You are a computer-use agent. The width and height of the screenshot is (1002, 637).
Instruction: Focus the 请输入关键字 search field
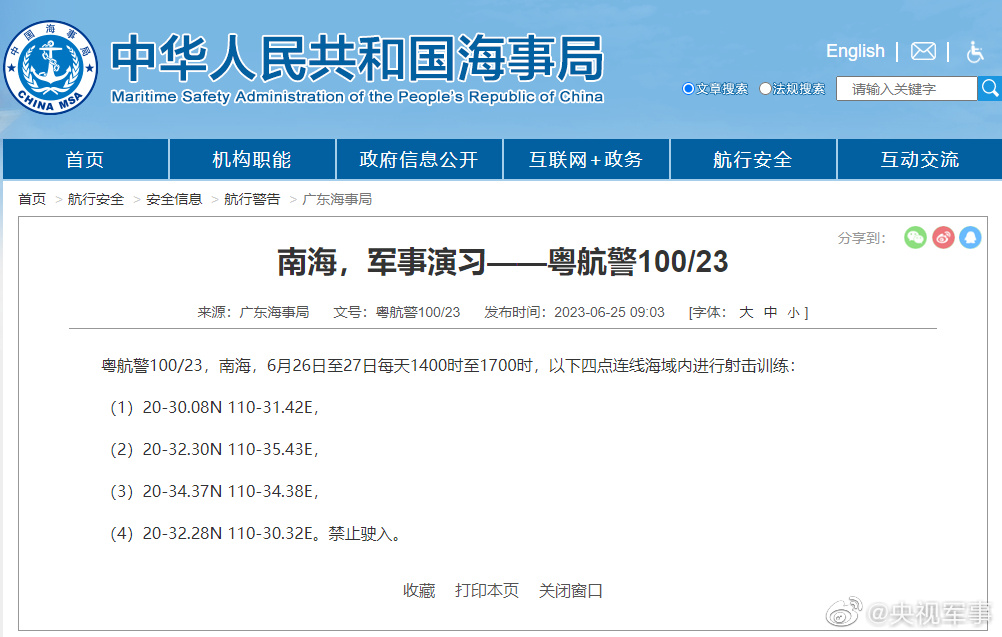coord(907,89)
